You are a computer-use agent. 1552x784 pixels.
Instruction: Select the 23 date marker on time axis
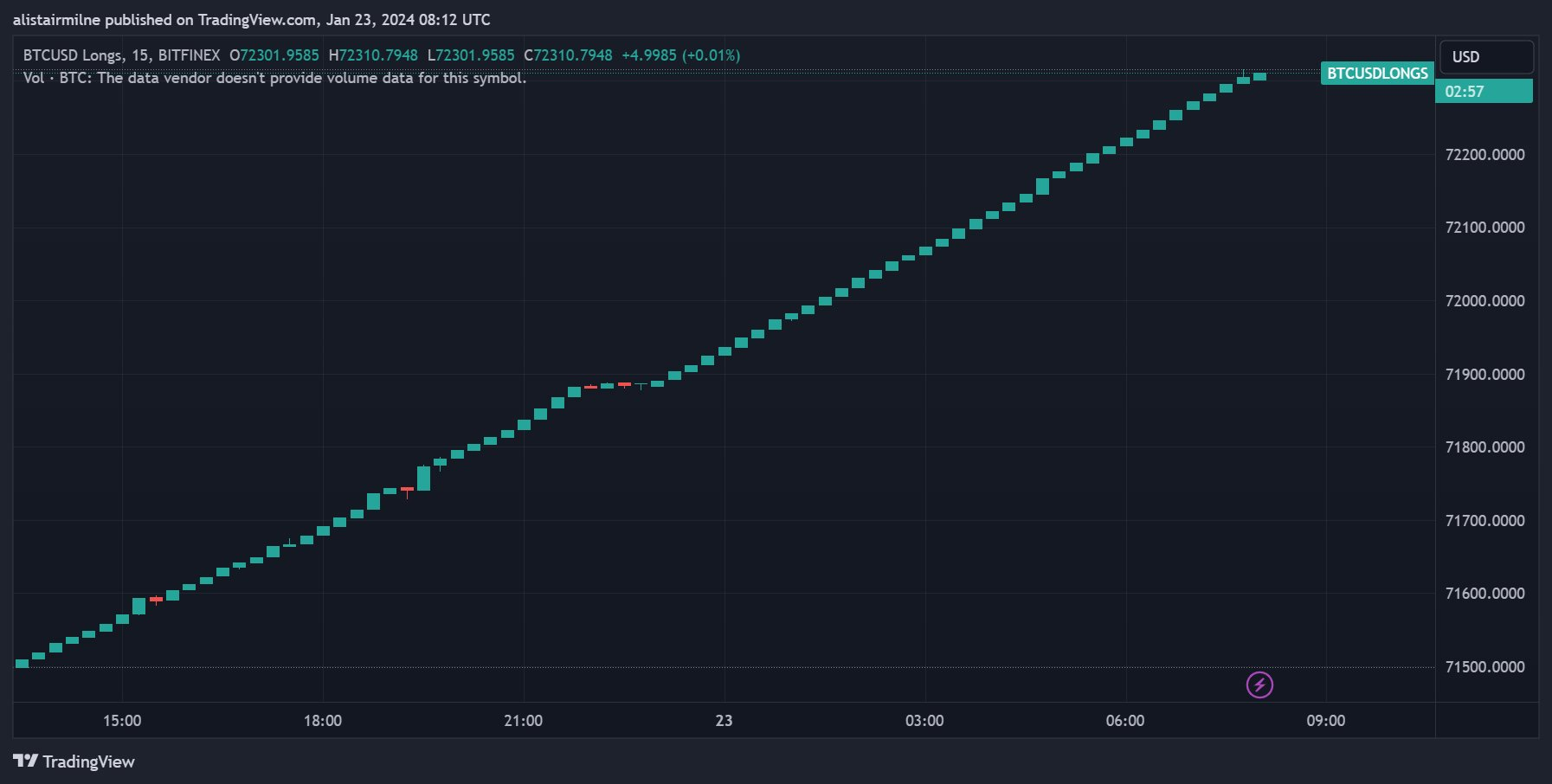[724, 721]
